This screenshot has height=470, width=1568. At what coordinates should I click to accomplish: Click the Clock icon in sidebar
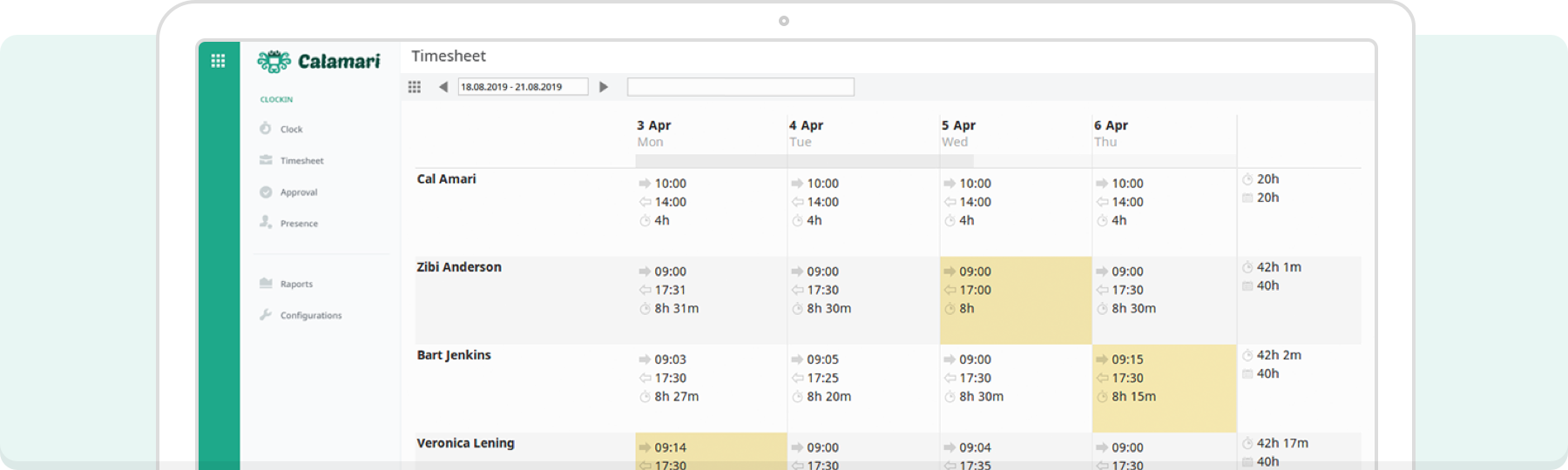coord(265,129)
